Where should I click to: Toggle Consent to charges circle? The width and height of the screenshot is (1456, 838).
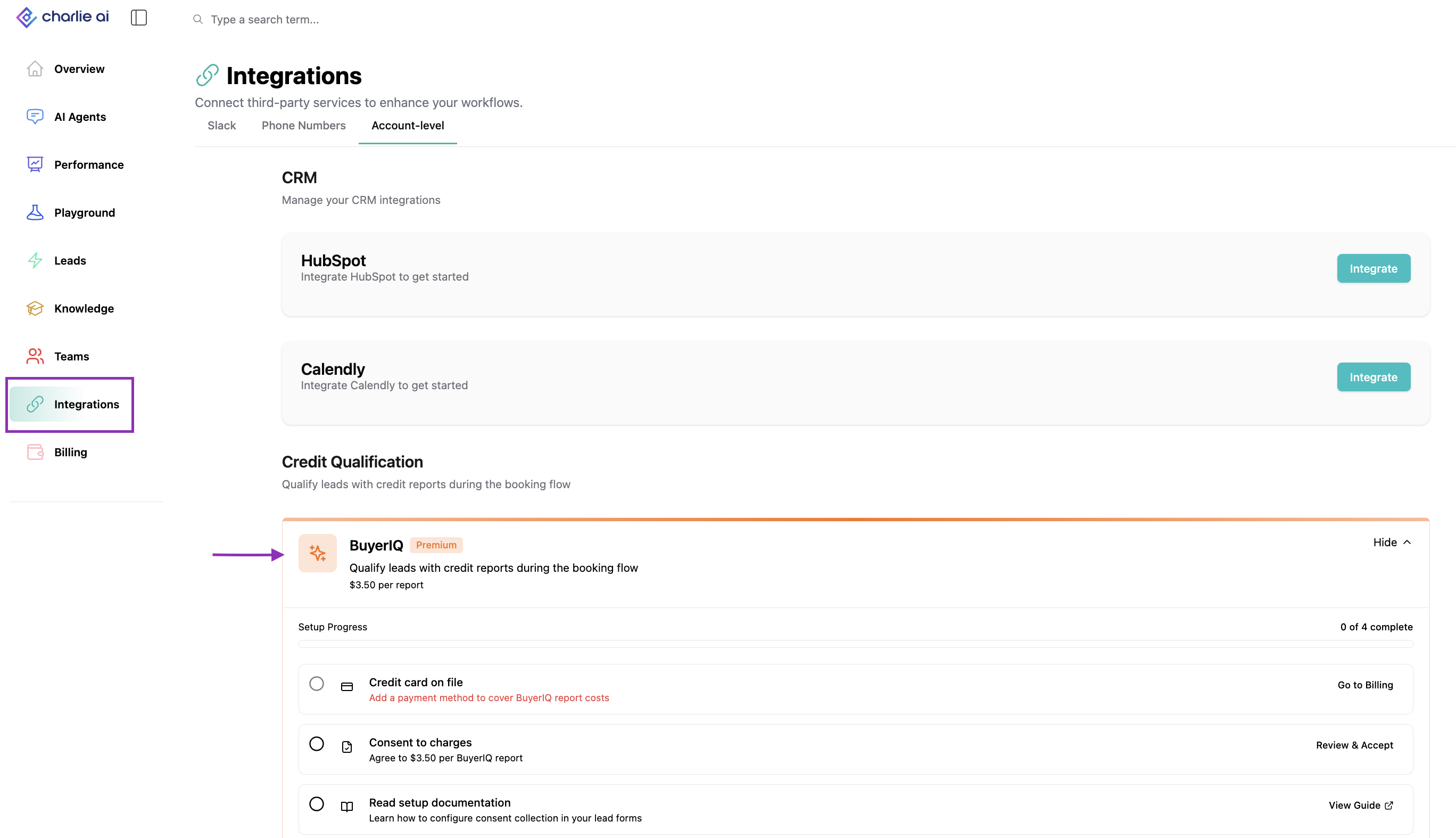click(x=317, y=744)
